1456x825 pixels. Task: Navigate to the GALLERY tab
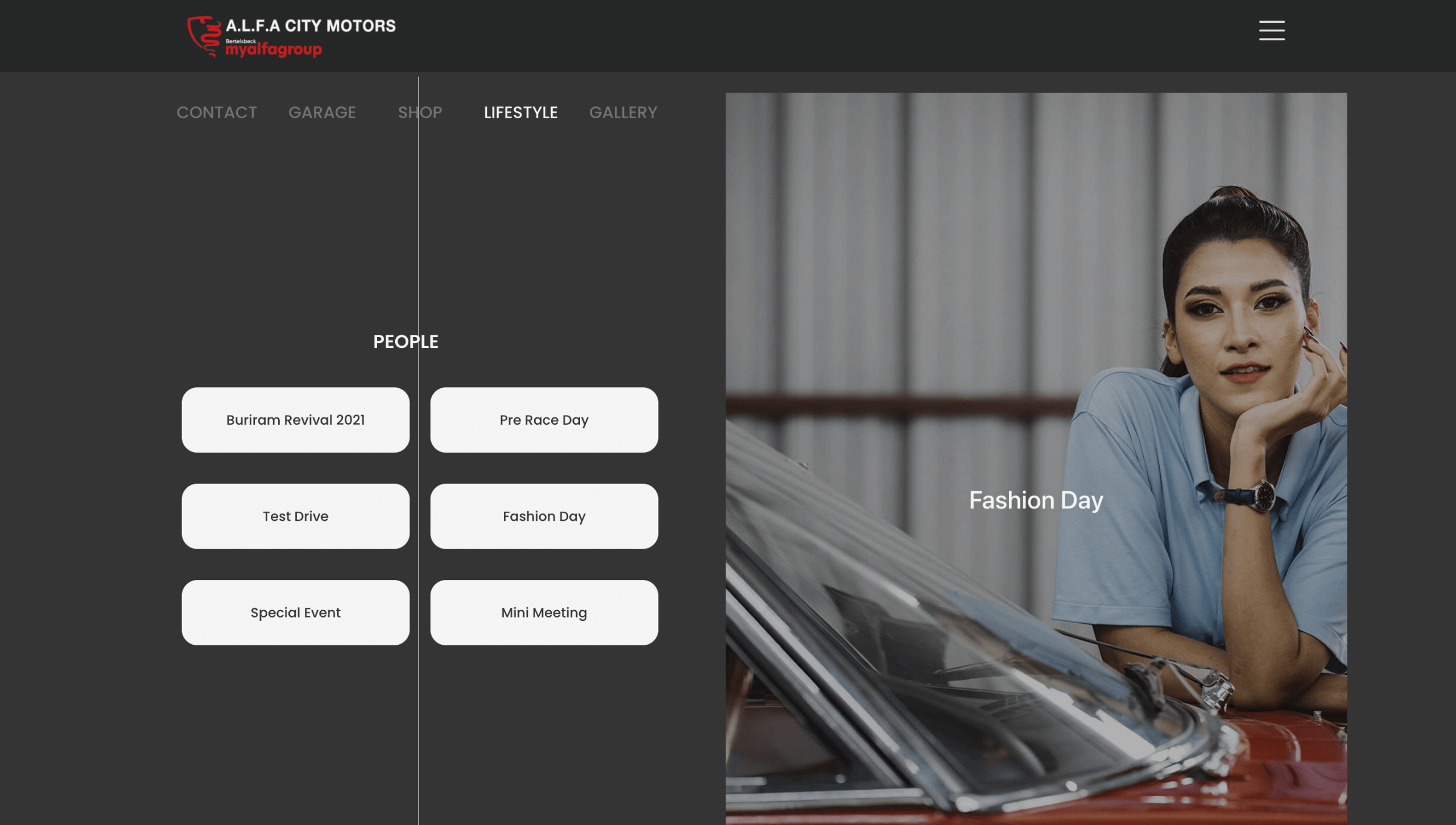click(623, 113)
